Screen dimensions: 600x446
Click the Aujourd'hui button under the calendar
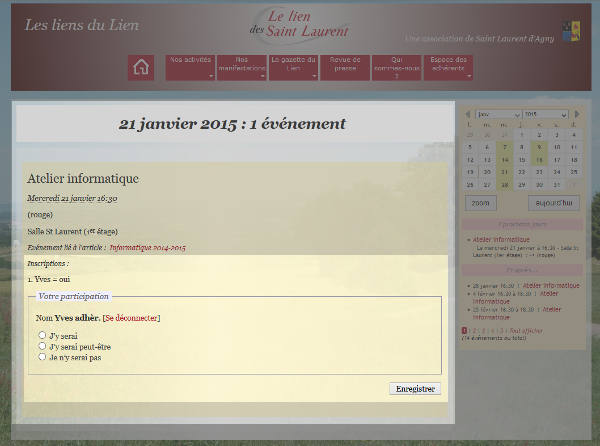point(553,203)
